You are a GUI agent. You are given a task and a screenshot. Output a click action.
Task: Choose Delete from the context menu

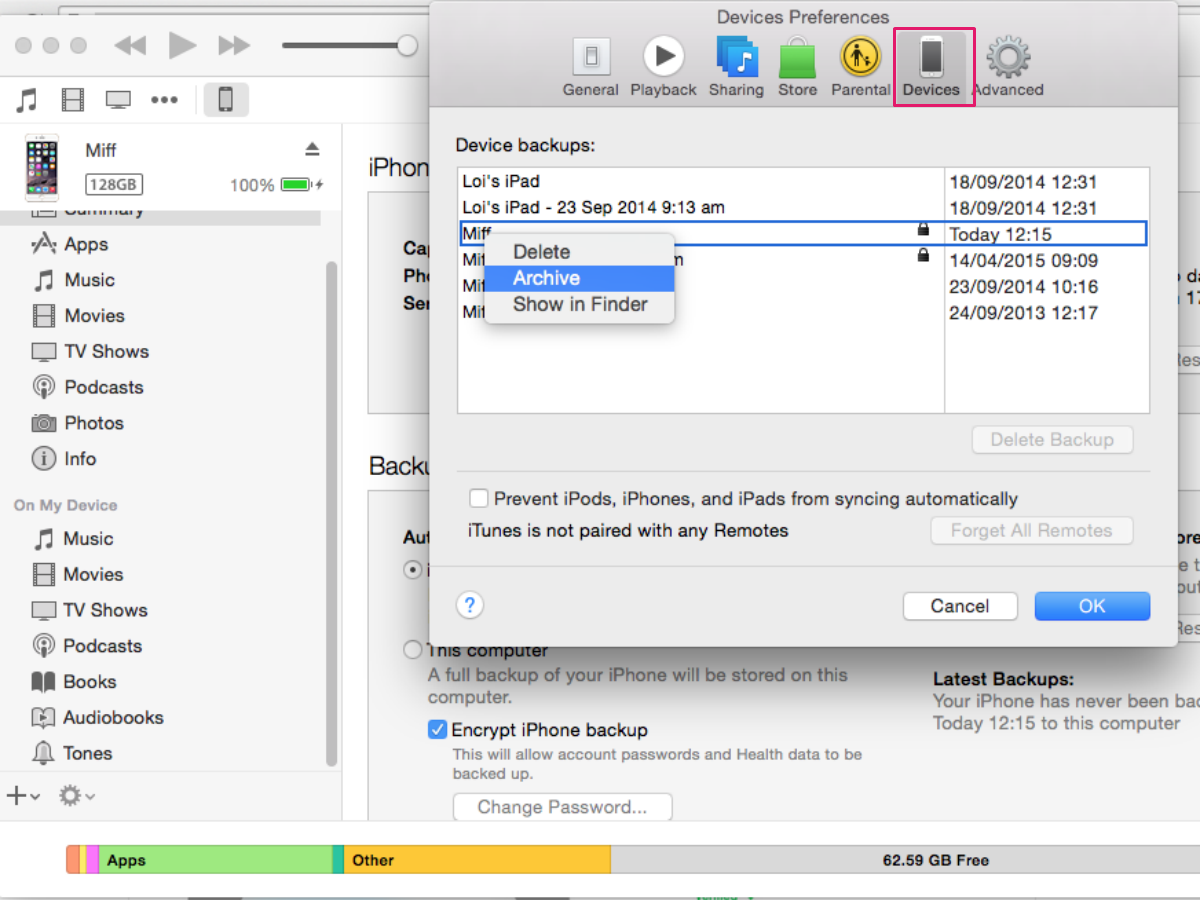point(580,252)
